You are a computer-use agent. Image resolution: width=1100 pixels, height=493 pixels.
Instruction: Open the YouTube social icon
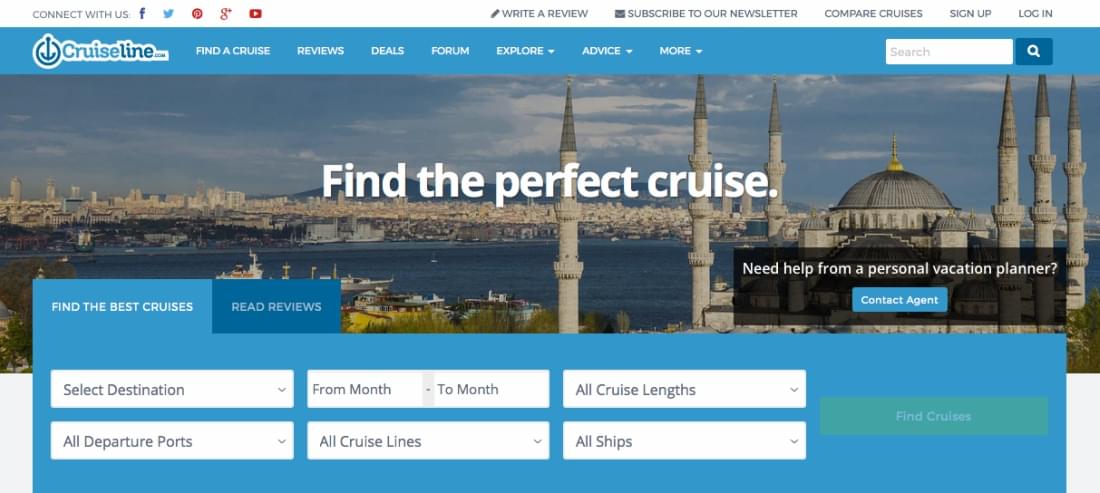click(255, 13)
